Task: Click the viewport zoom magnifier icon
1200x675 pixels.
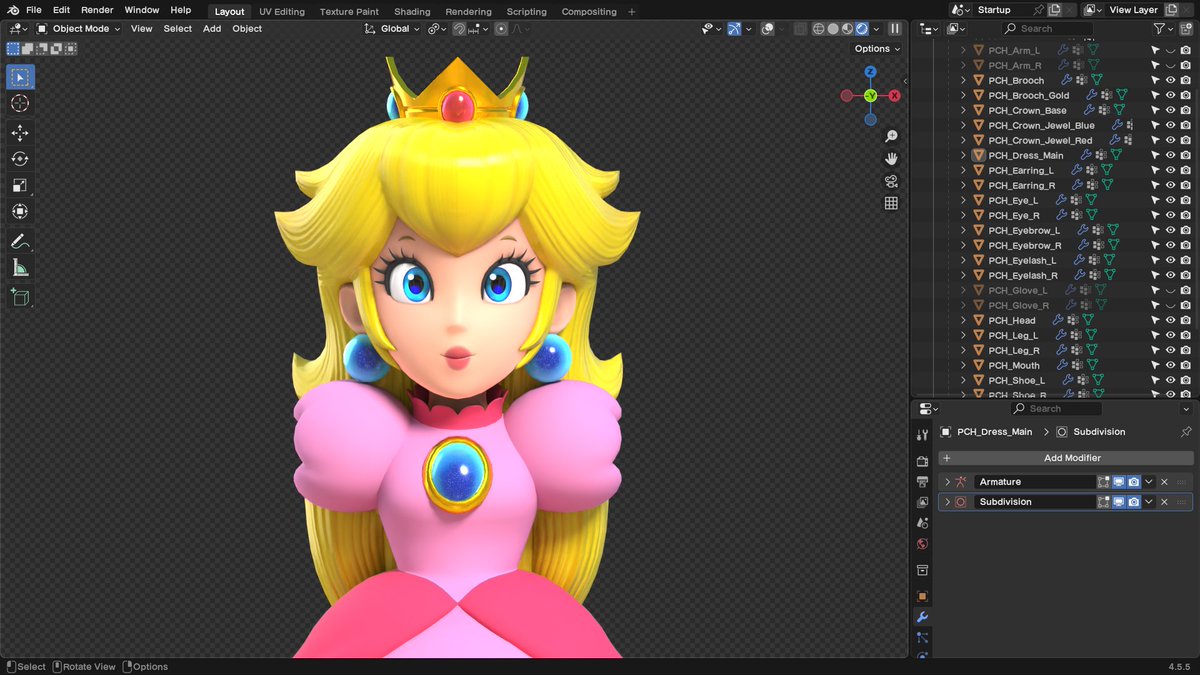Action: point(891,137)
